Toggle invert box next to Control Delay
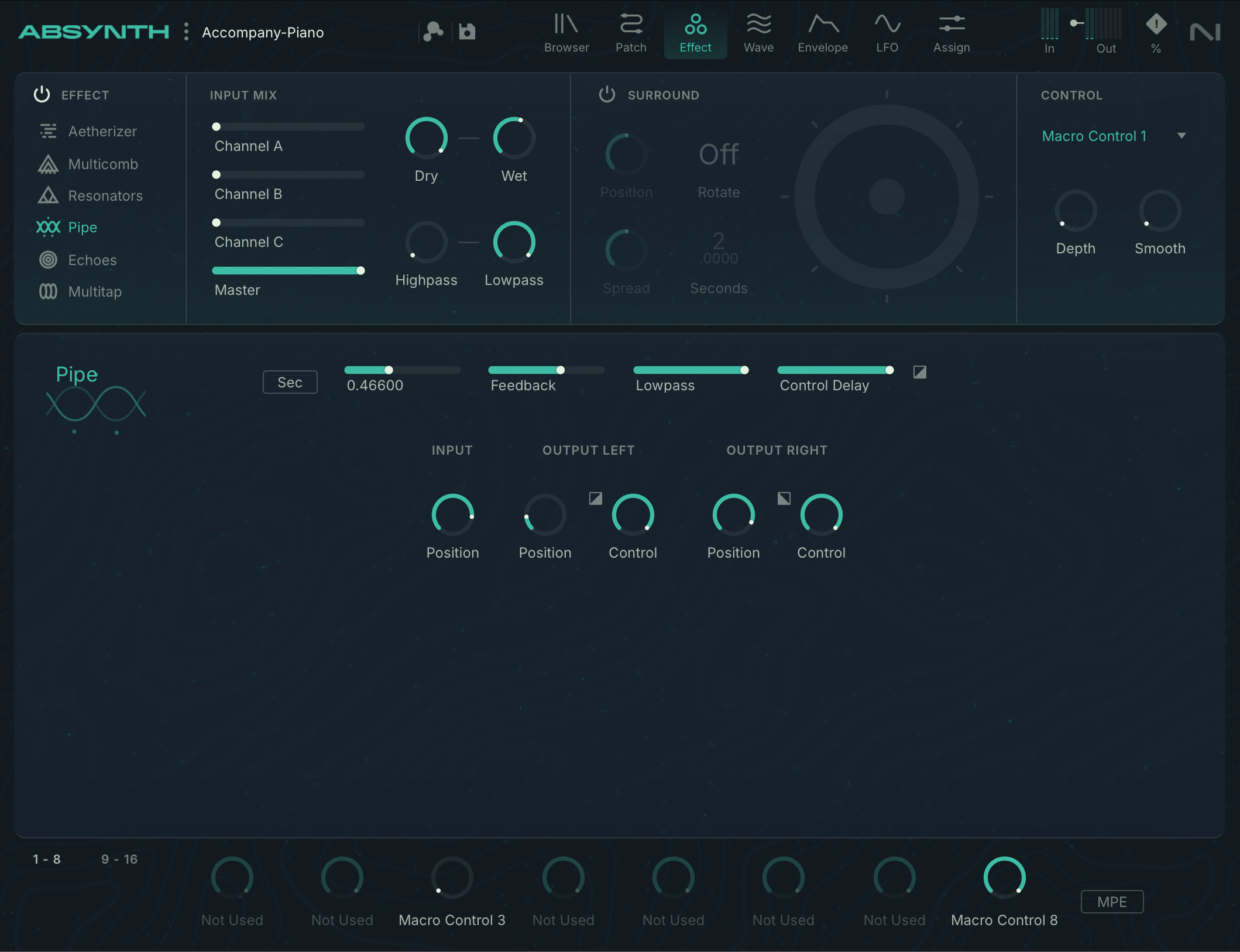This screenshot has width=1240, height=952. (920, 372)
